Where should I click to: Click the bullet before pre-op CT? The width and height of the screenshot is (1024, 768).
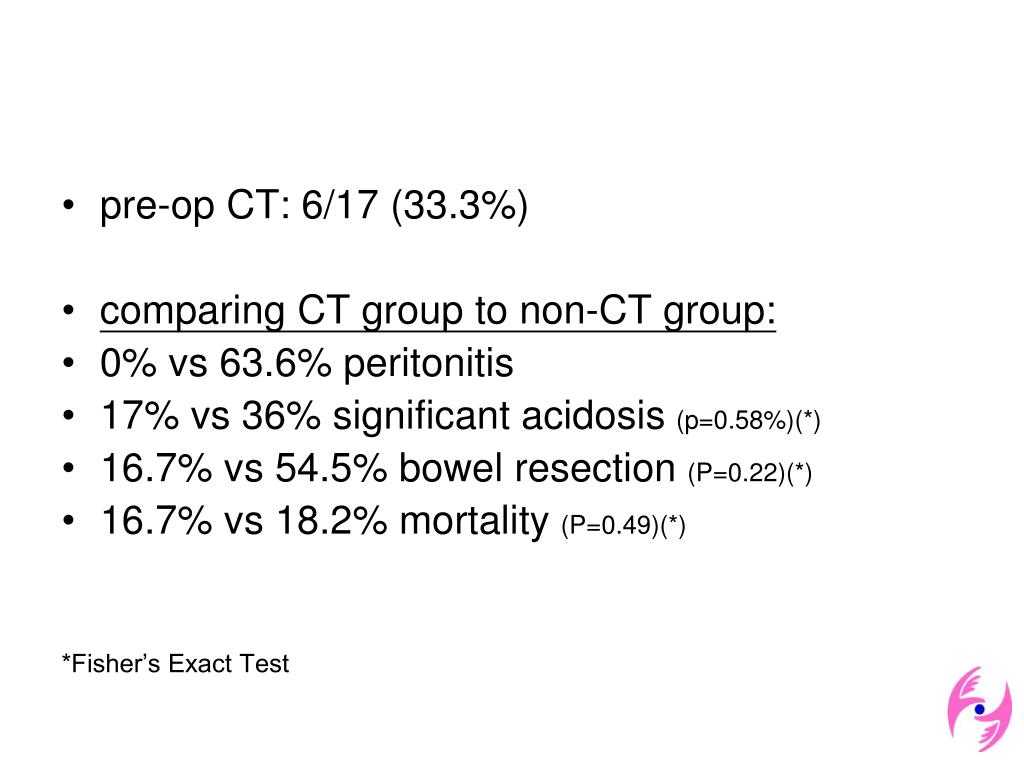click(x=68, y=206)
